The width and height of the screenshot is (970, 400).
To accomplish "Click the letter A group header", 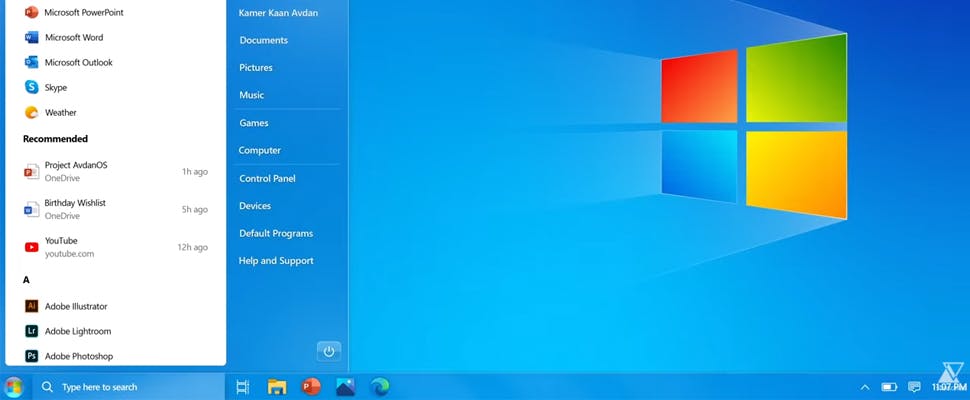I will [26, 280].
